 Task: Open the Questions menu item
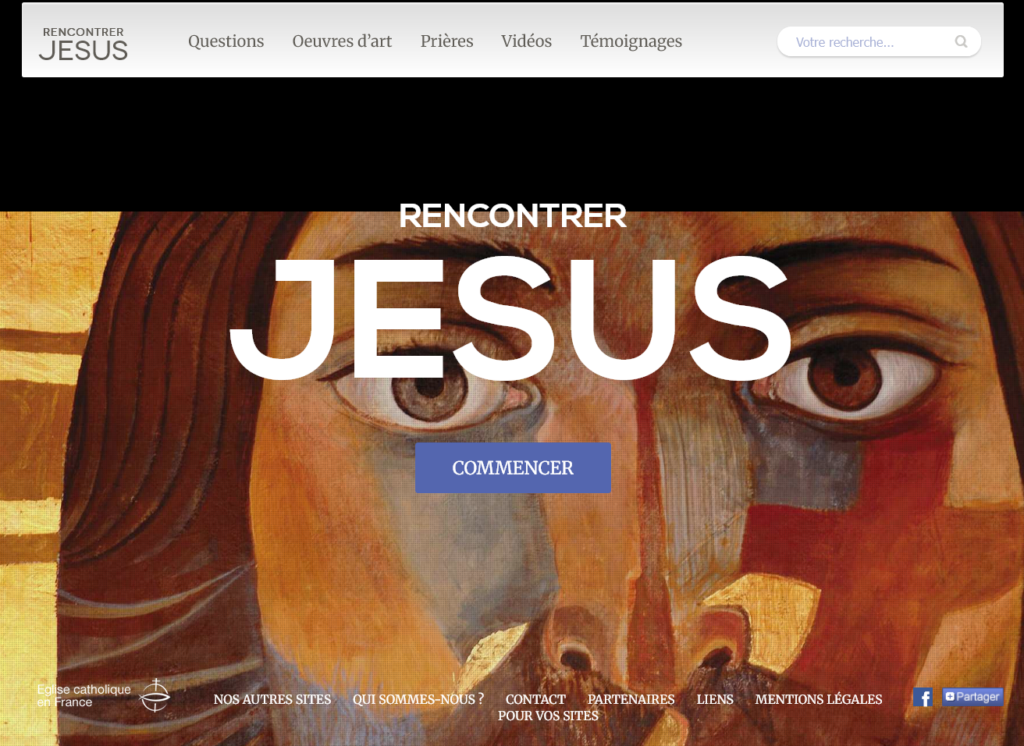click(226, 41)
